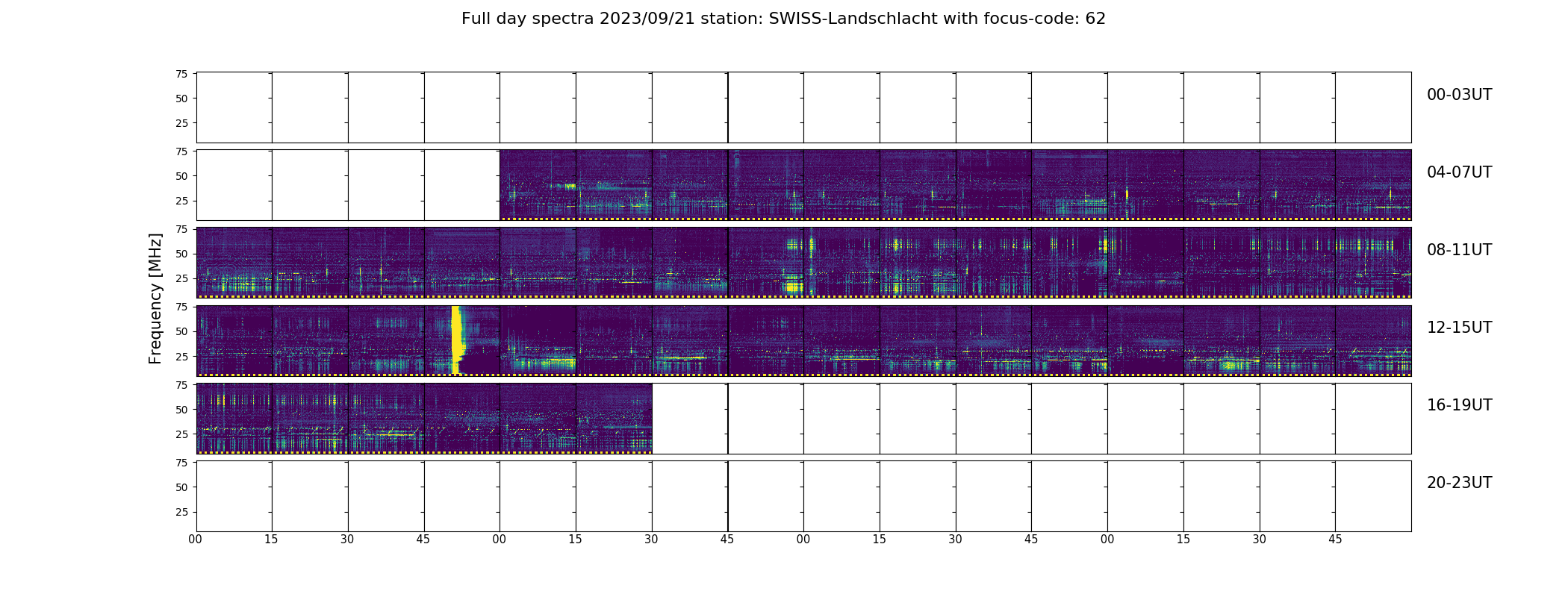Click the 50 tick of the 08-11UT row

[181, 254]
